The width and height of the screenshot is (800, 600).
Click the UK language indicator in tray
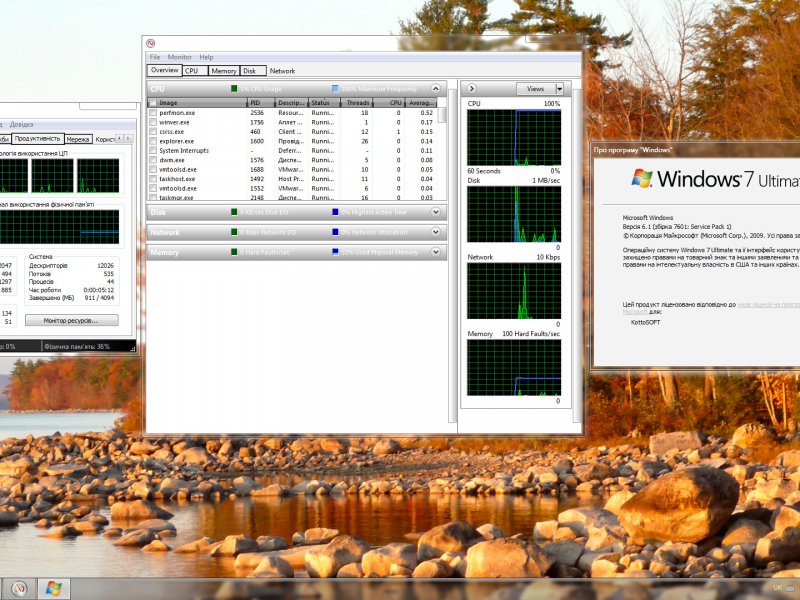click(778, 588)
